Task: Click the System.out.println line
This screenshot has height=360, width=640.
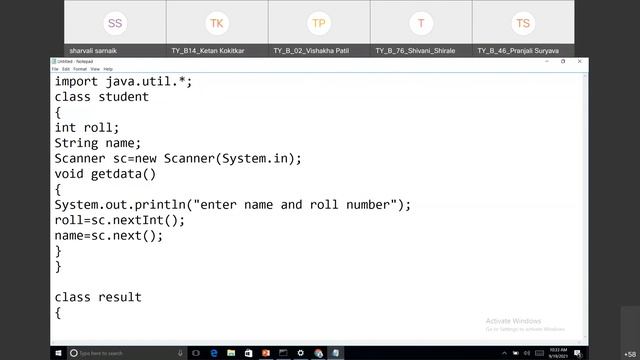Action: 233,205
